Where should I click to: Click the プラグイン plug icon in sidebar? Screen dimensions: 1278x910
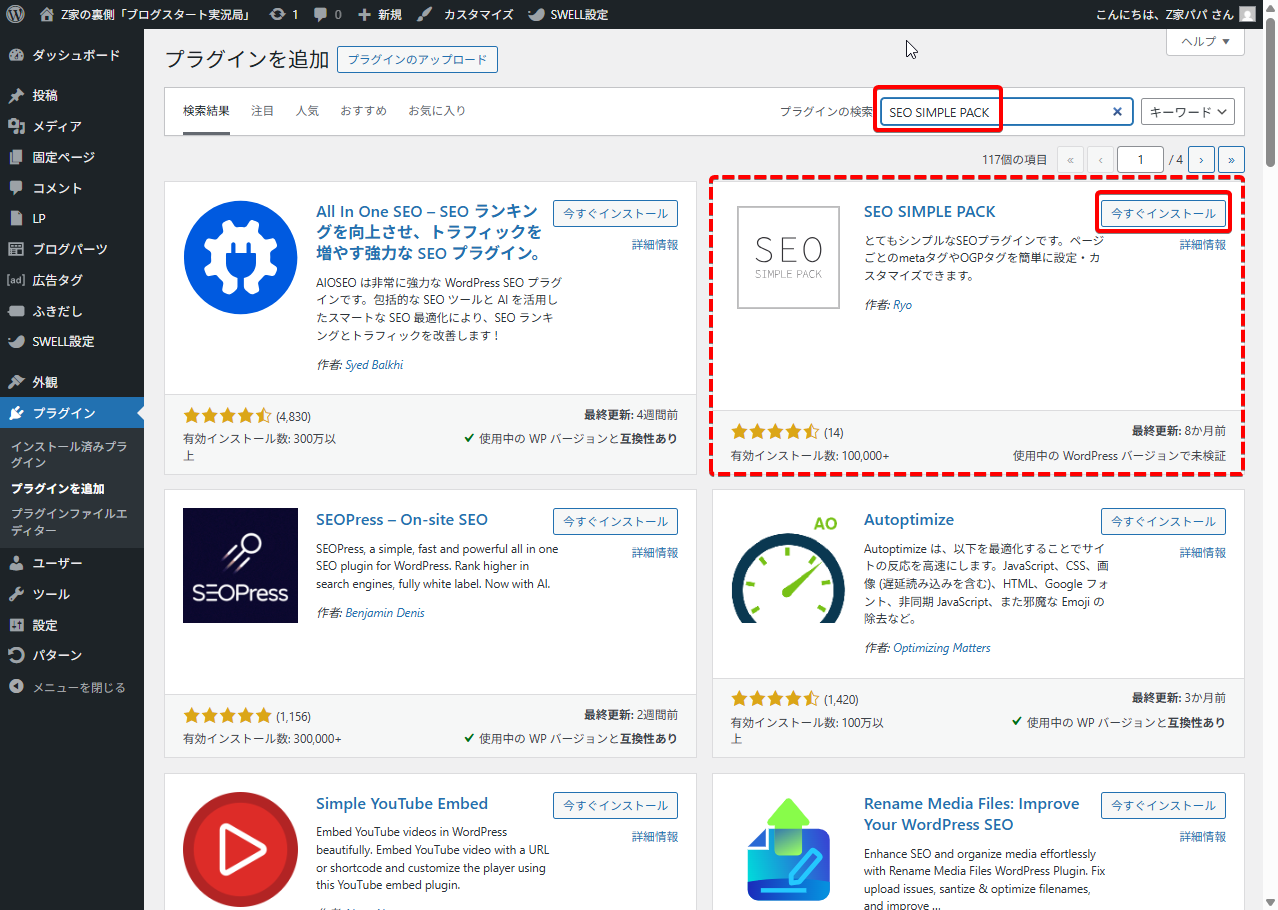coord(16,413)
